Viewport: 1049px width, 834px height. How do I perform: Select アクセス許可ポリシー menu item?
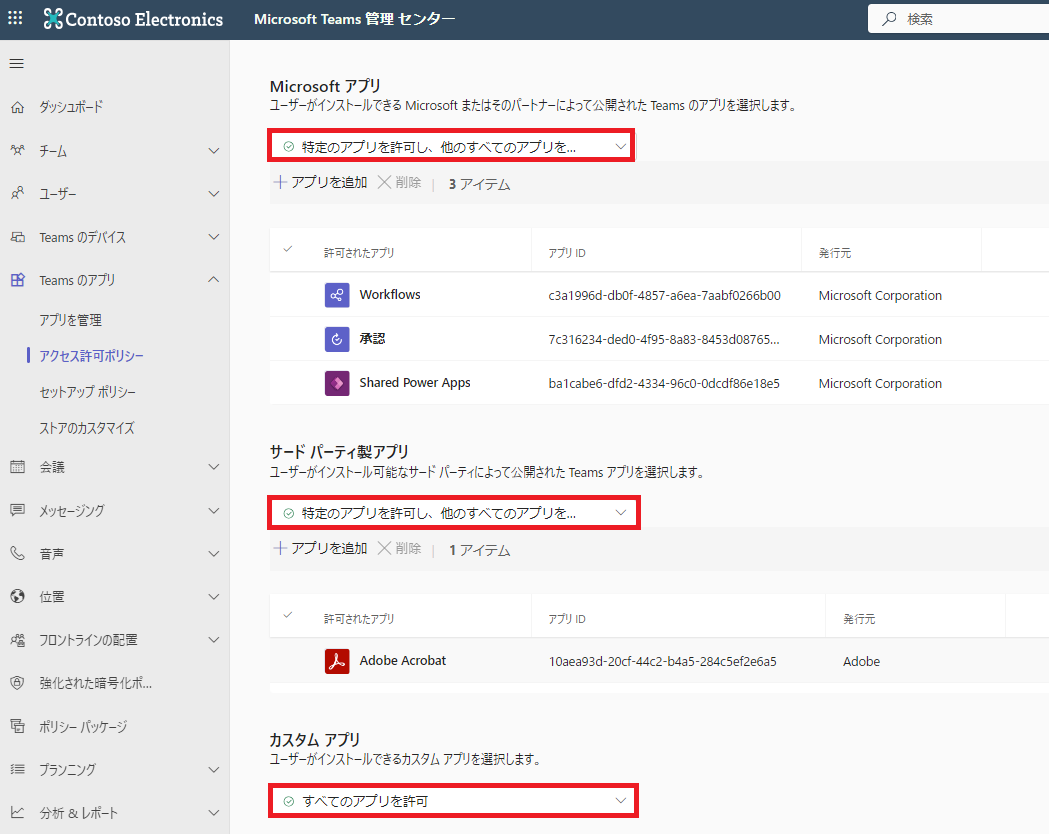(91, 356)
